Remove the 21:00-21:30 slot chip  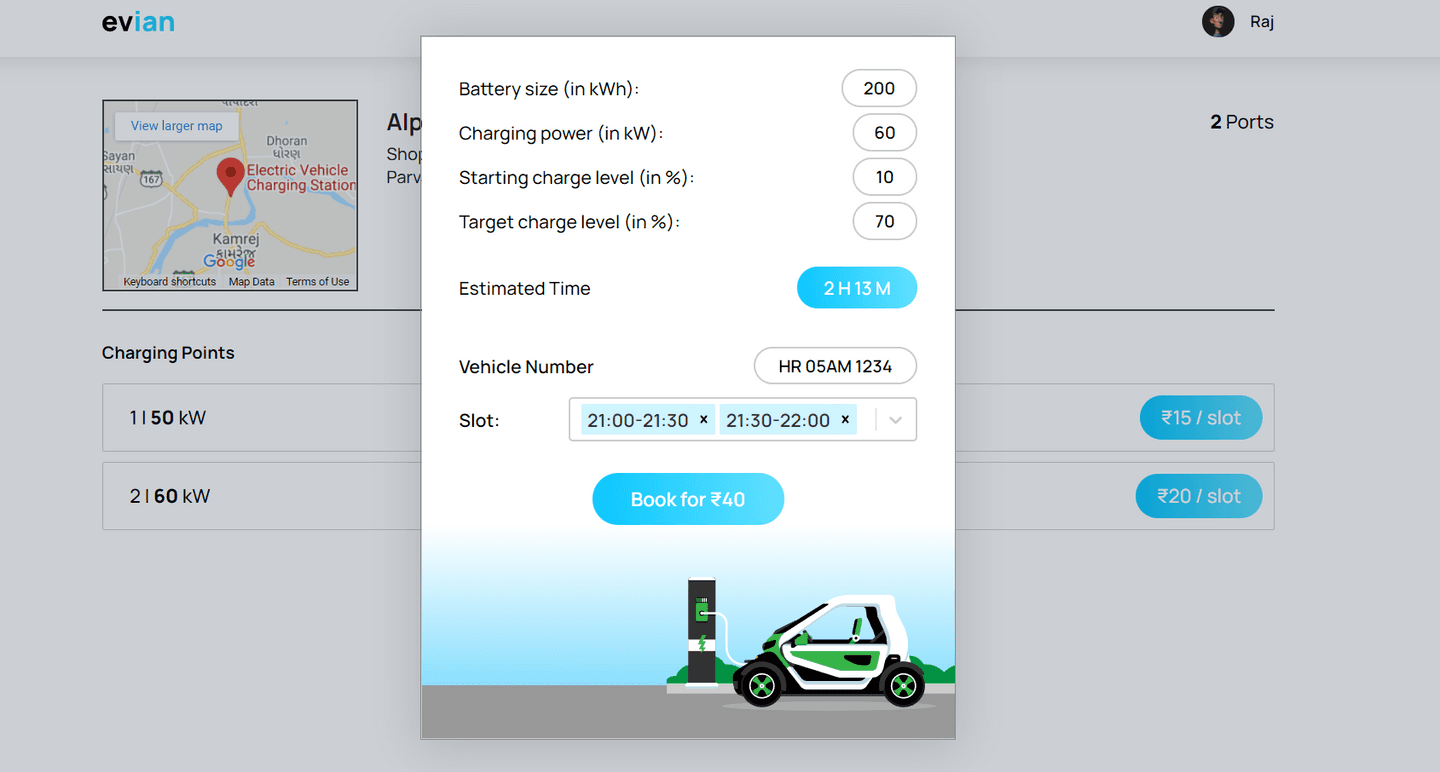[704, 420]
